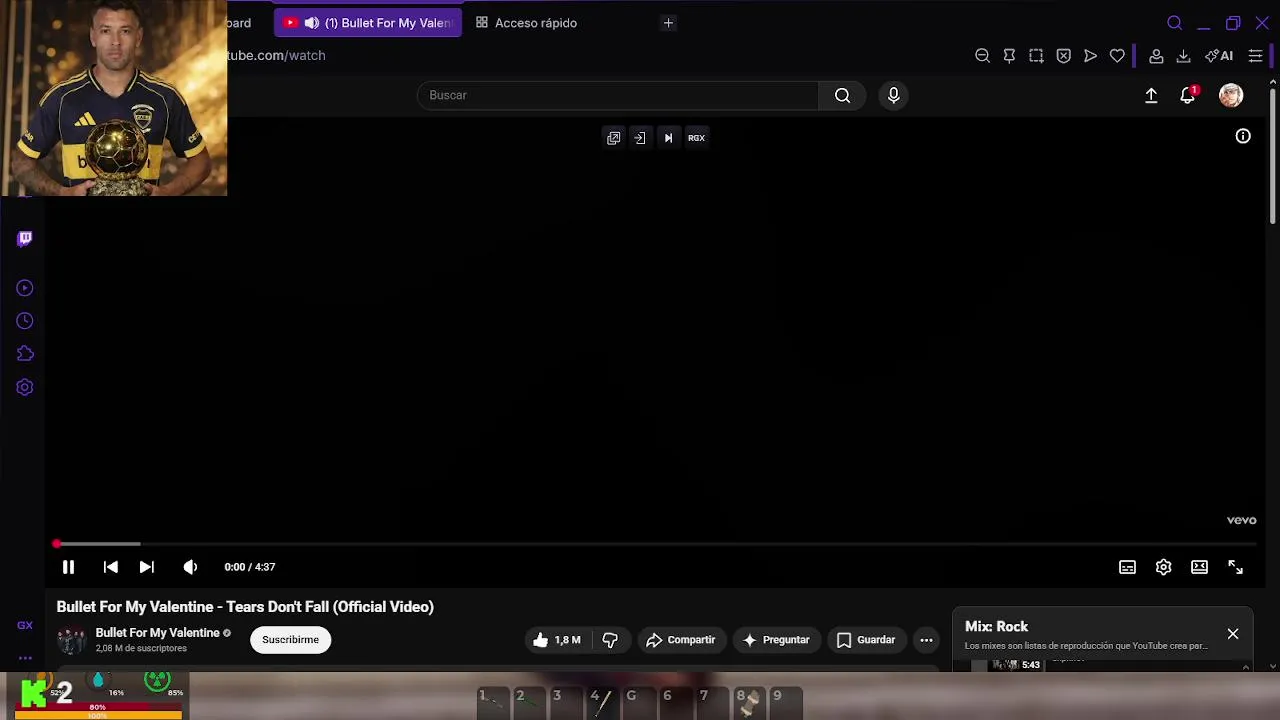Click the send flow arrow icon
The image size is (1280, 720).
1090,56
